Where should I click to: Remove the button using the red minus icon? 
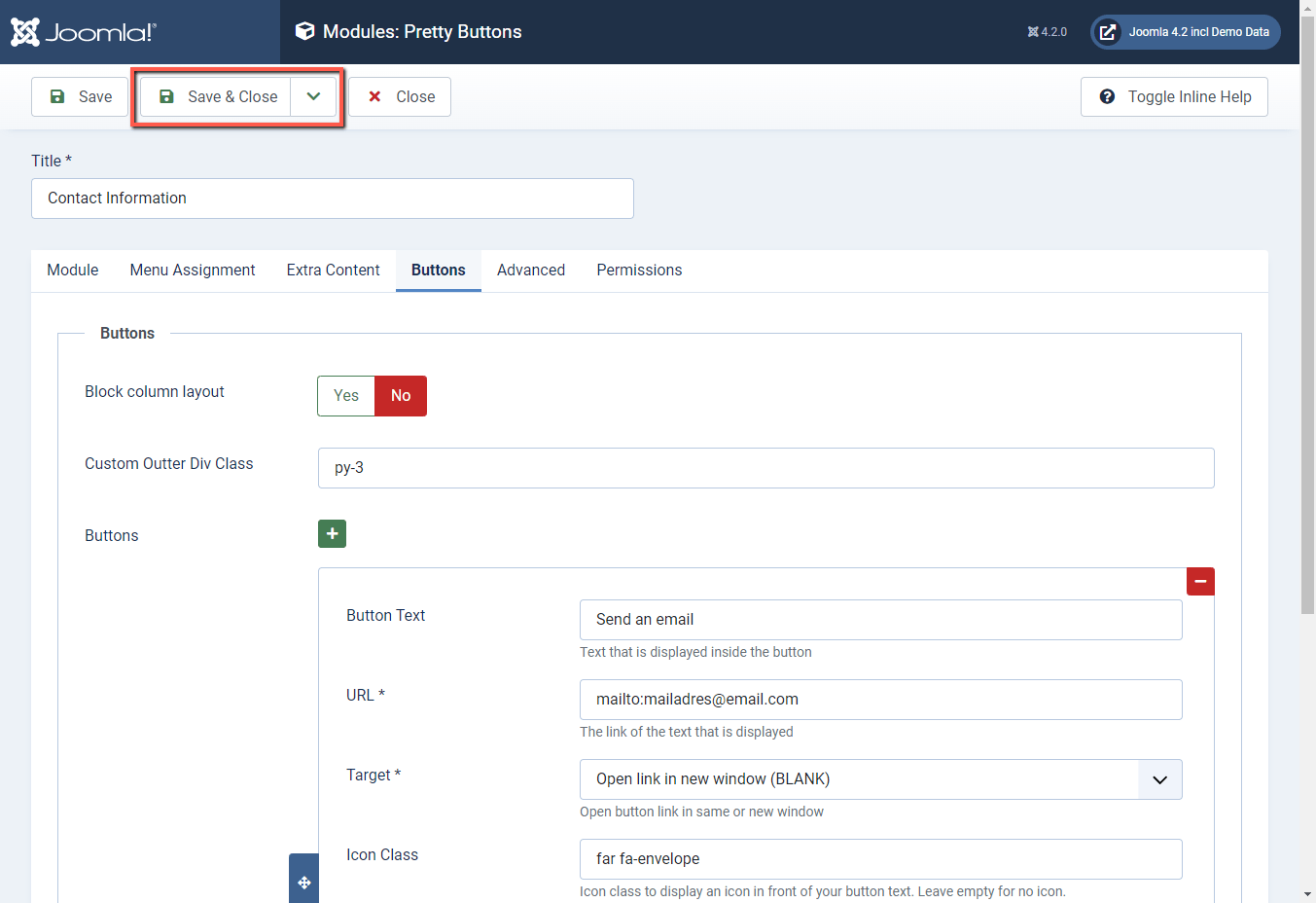coord(1200,581)
